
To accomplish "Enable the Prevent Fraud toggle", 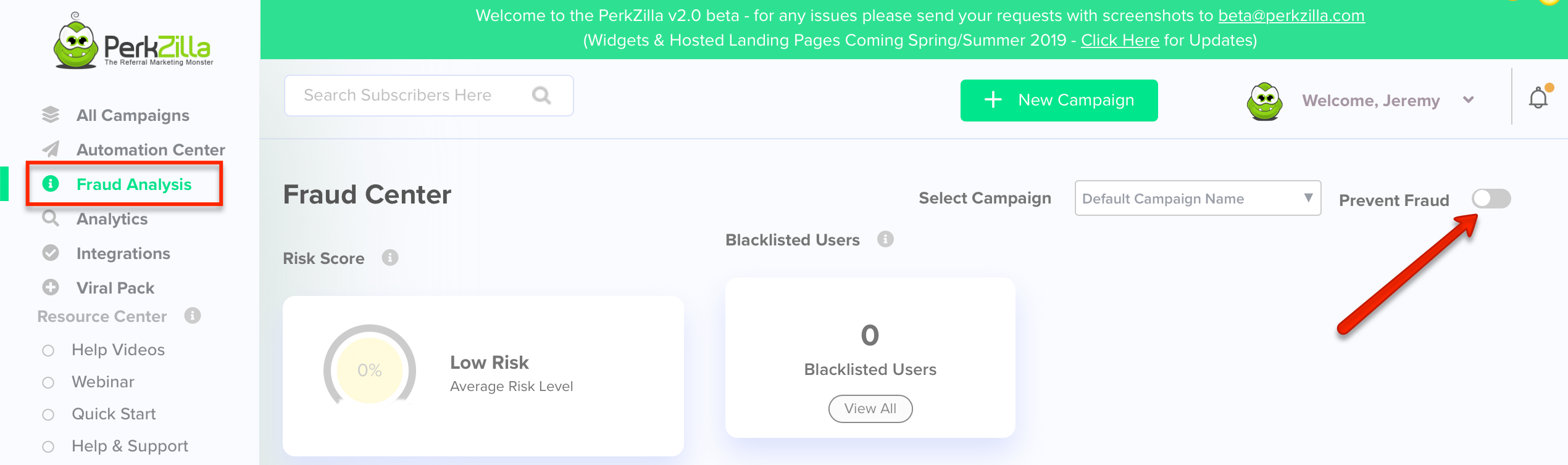I will [x=1491, y=199].
